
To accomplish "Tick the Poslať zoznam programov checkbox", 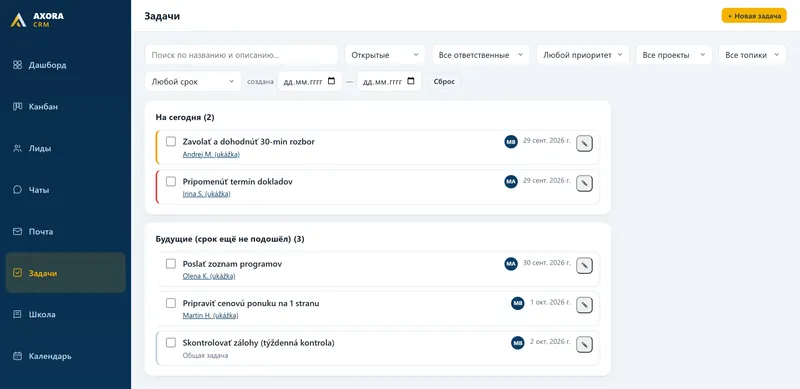I will click(171, 264).
